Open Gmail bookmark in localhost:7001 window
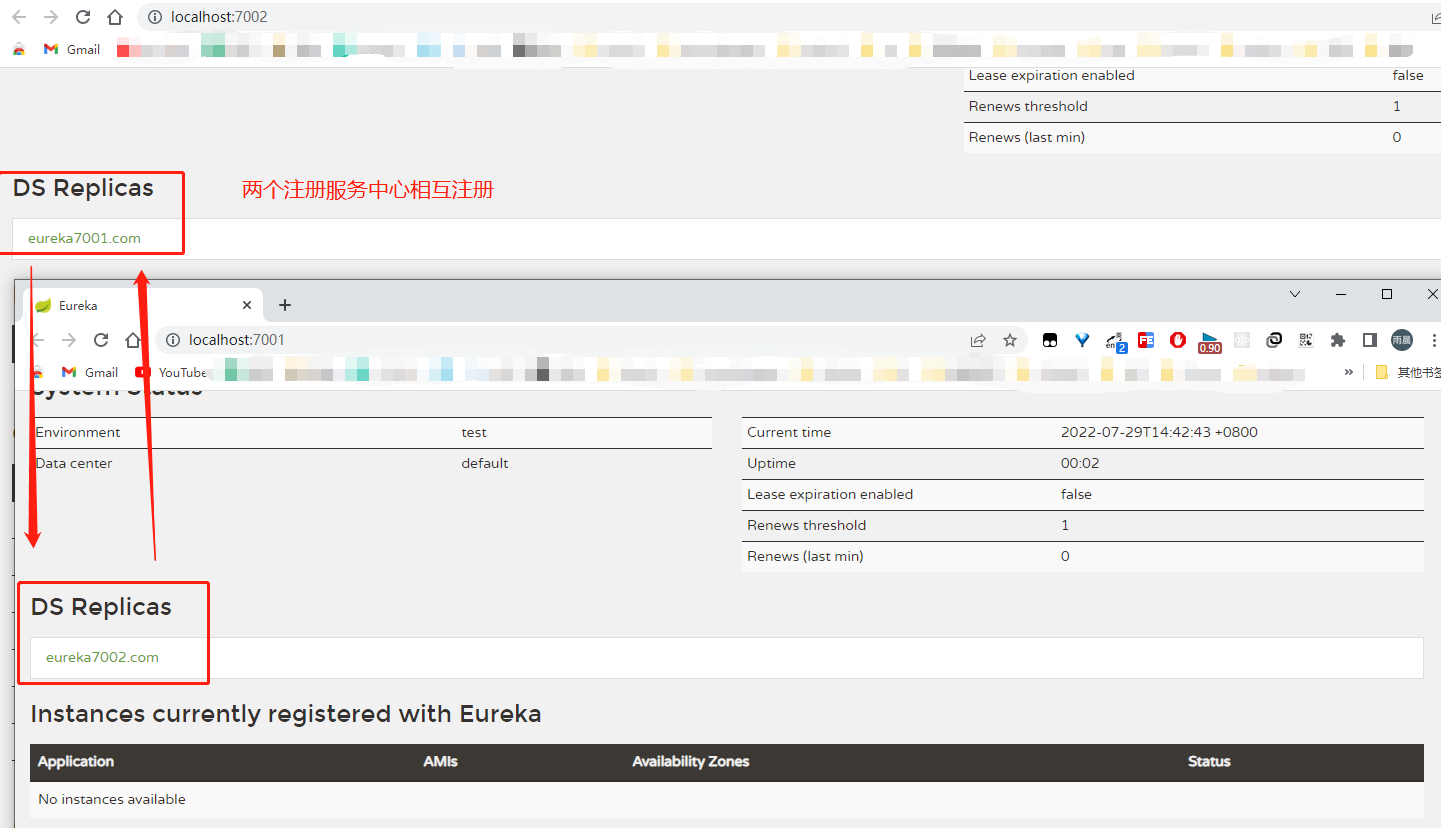 click(90, 372)
